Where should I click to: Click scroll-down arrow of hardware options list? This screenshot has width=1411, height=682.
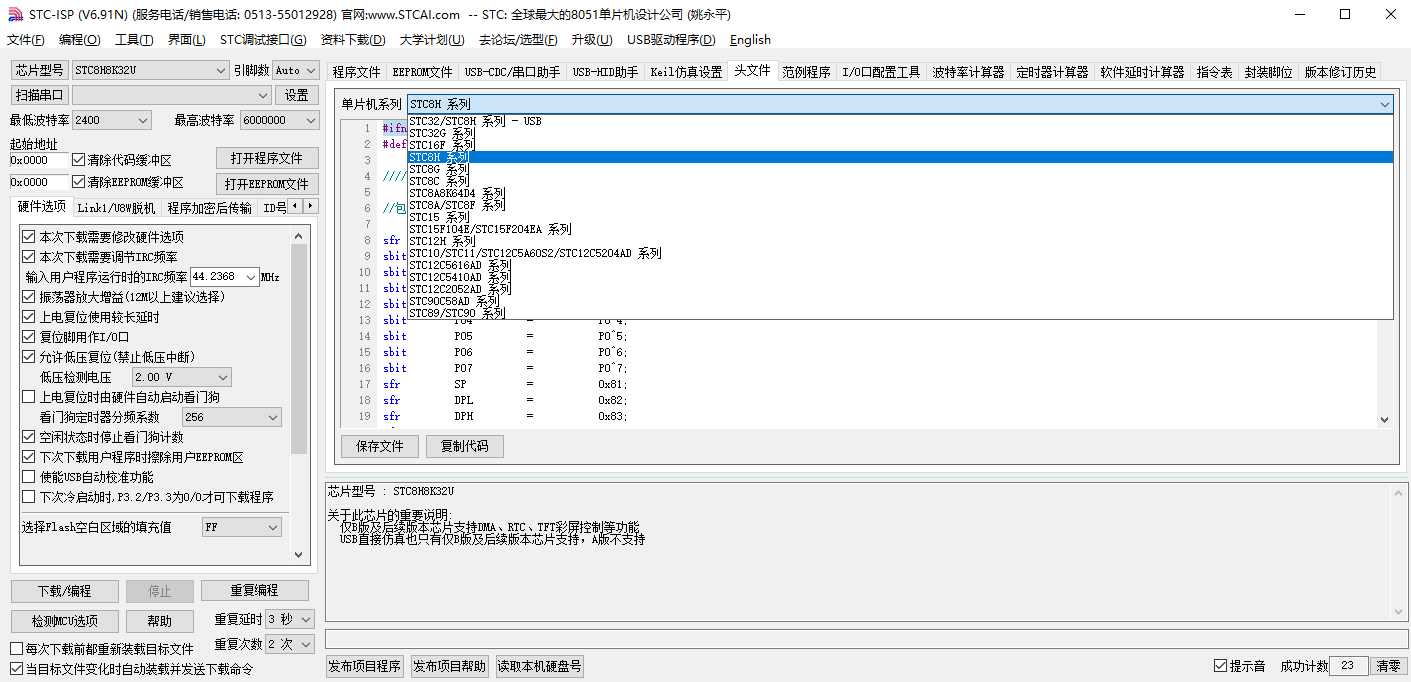point(299,553)
